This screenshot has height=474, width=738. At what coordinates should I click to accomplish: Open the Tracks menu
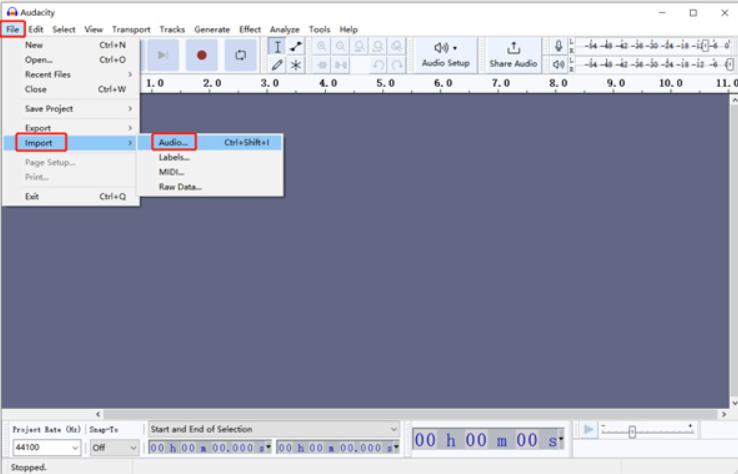point(172,29)
